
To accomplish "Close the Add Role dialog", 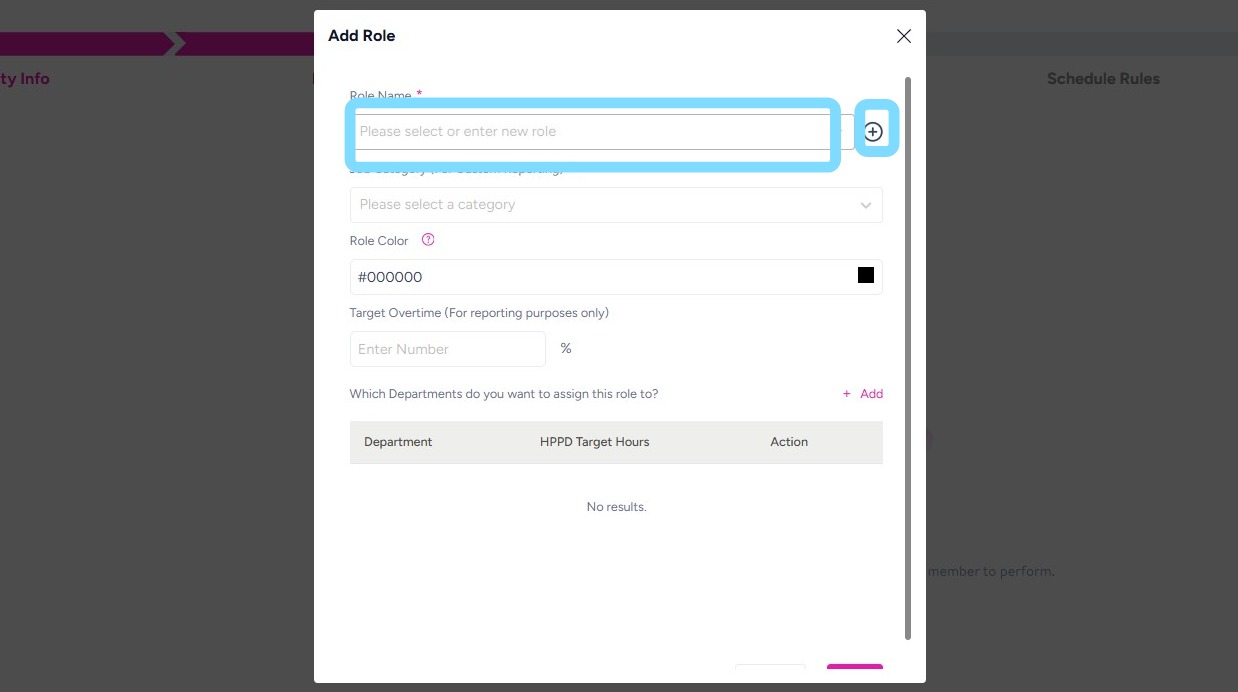I will tap(903, 36).
